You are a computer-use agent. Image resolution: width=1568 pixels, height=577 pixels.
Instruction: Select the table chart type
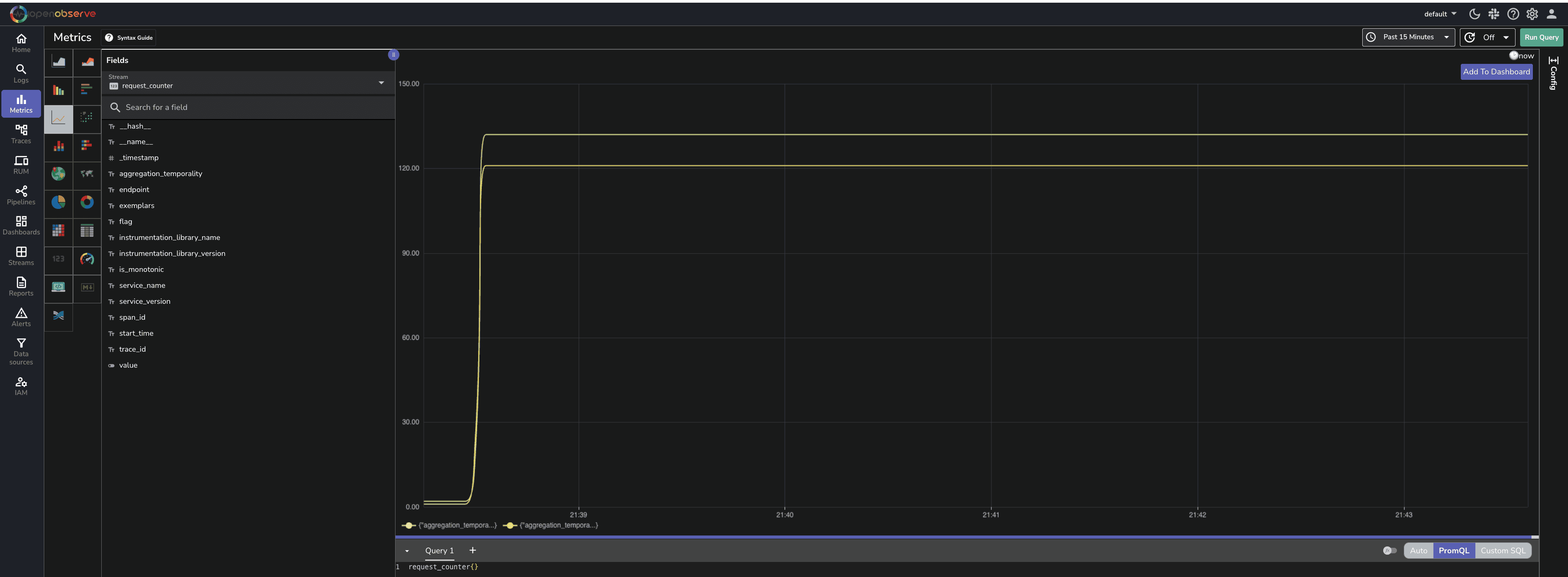pyautogui.click(x=87, y=231)
